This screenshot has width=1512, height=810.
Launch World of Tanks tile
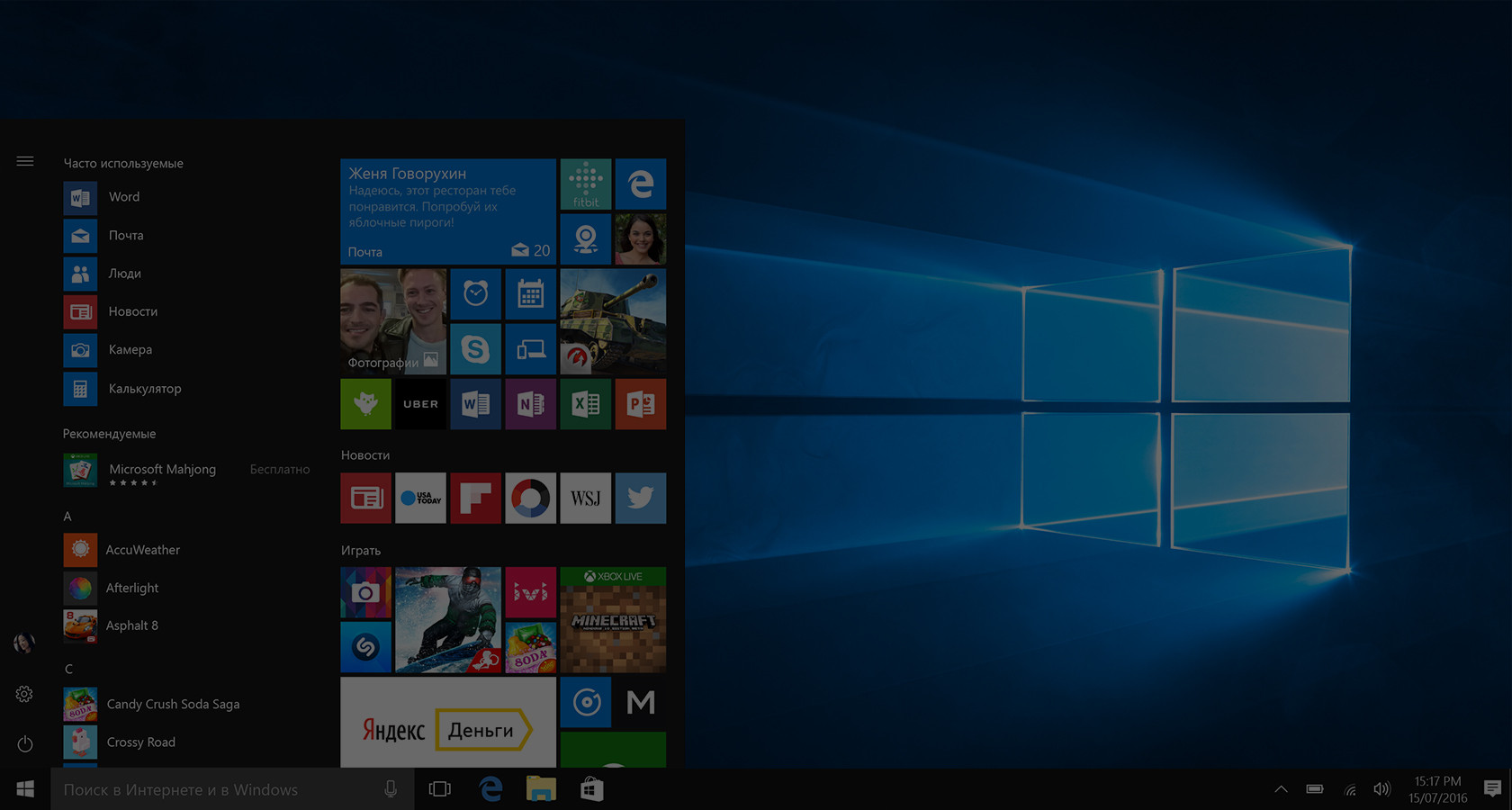613,322
